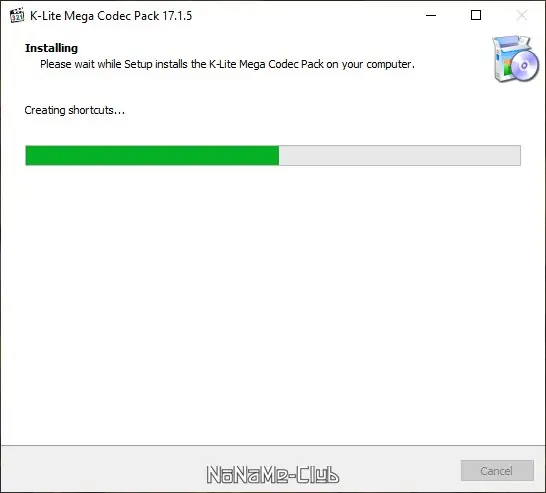Image resolution: width=546 pixels, height=493 pixels.
Task: Minimize the K-Lite installer window
Action: (431, 15)
